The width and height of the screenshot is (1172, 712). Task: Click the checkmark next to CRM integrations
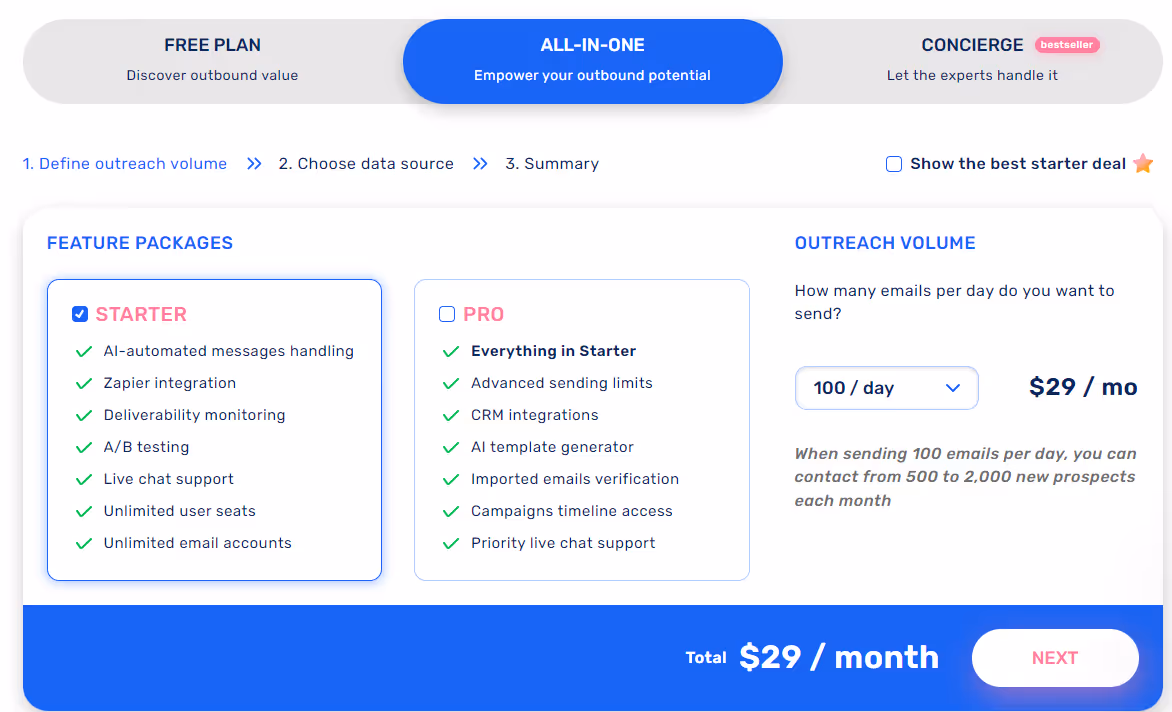pos(450,415)
